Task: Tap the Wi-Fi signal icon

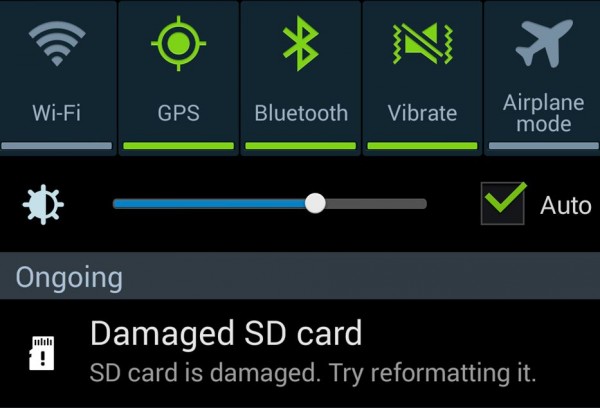Action: click(x=57, y=43)
